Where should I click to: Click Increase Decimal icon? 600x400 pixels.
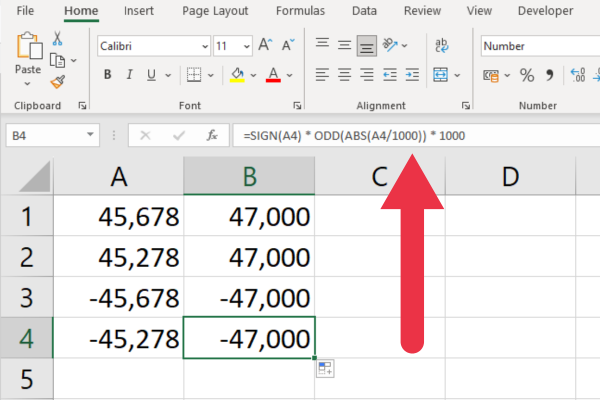tap(577, 75)
